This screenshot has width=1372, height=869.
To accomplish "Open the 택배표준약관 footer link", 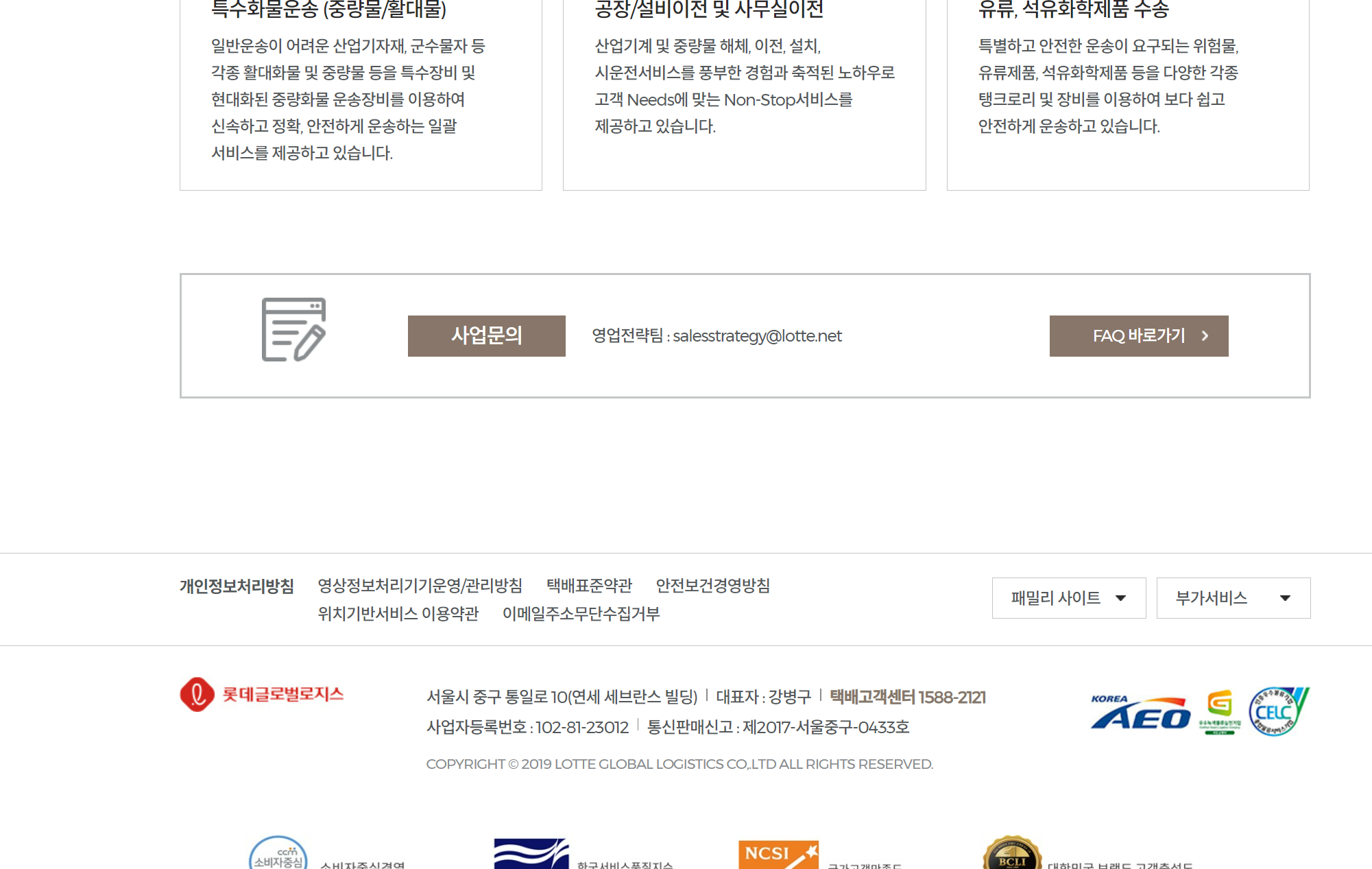I will [589, 586].
